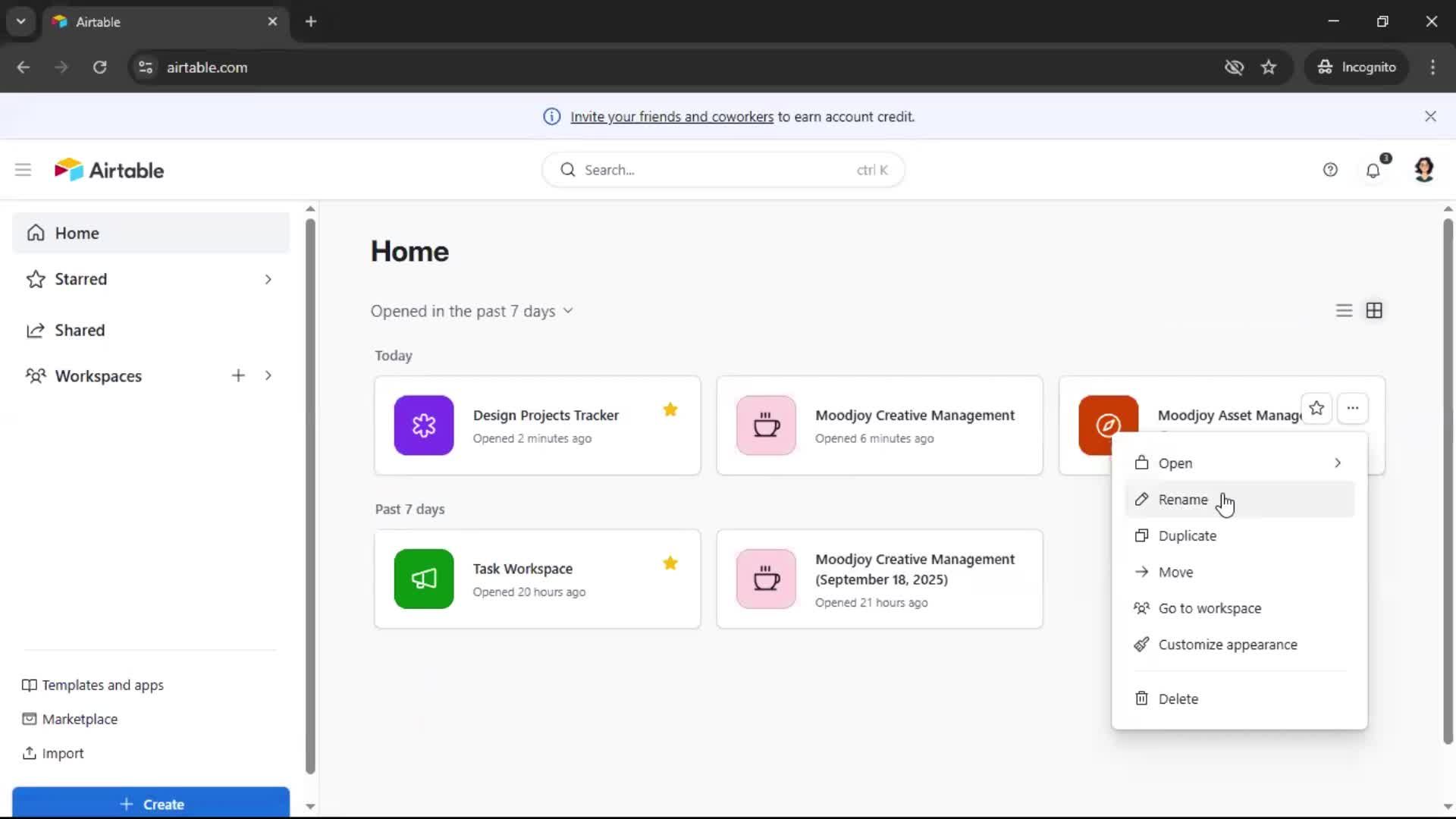The height and width of the screenshot is (819, 1456).
Task: Open Templates and apps link
Action: [x=93, y=686]
